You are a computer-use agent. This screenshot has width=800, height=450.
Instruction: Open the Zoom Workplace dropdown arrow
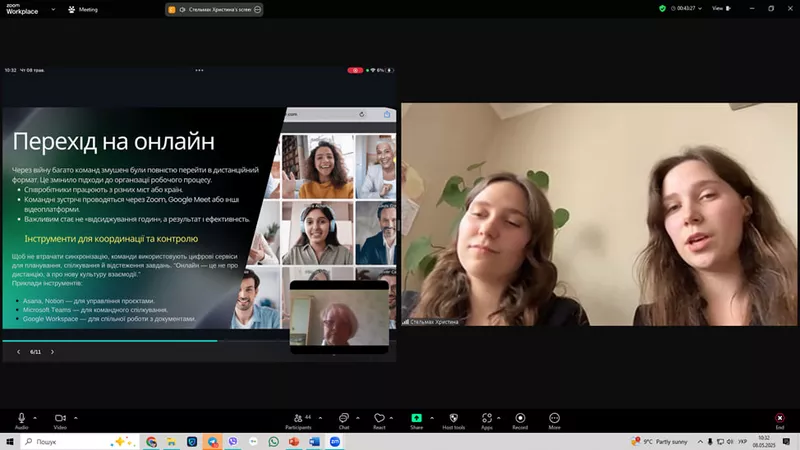(x=53, y=9)
